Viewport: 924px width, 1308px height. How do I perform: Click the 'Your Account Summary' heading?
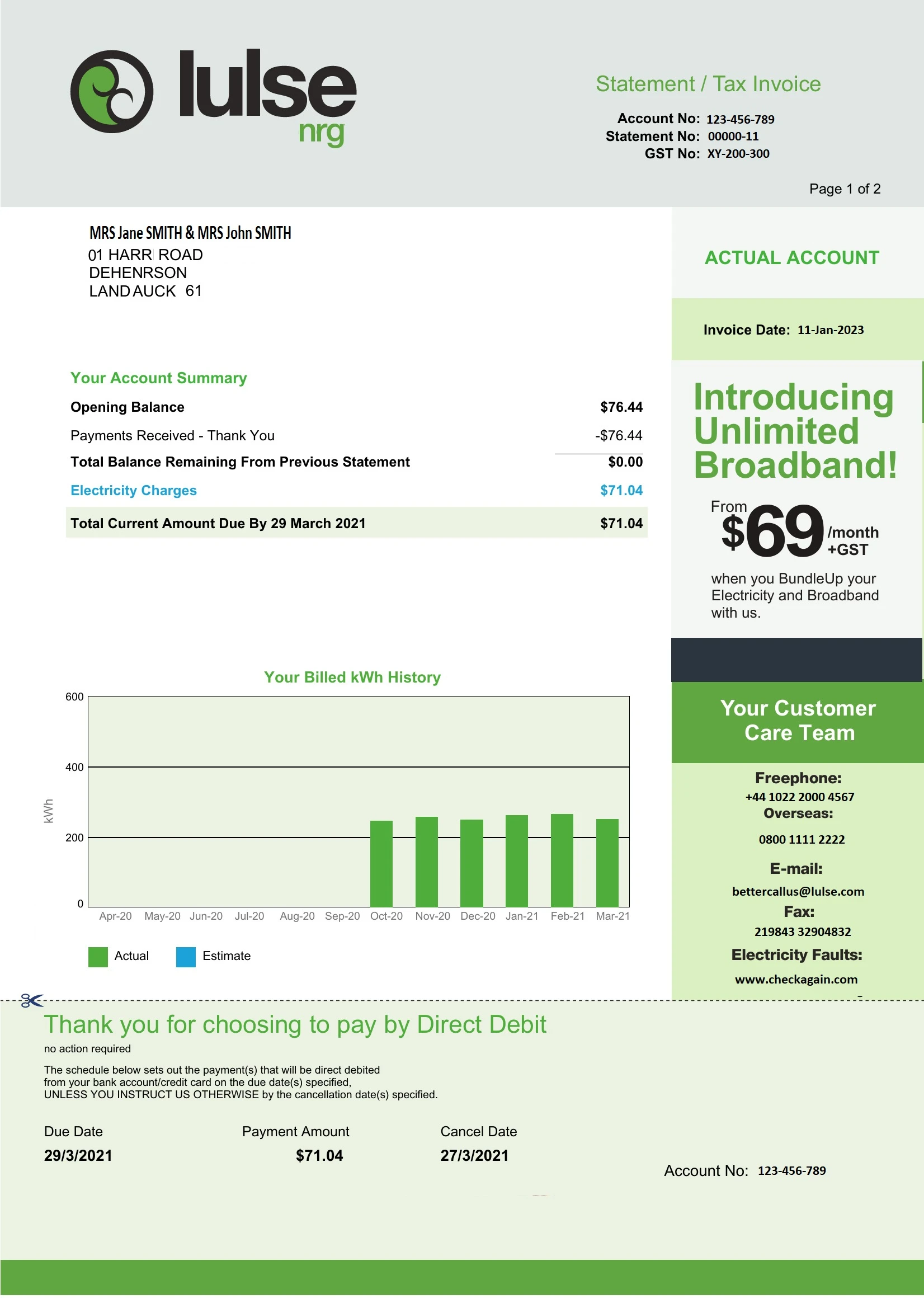tap(158, 378)
